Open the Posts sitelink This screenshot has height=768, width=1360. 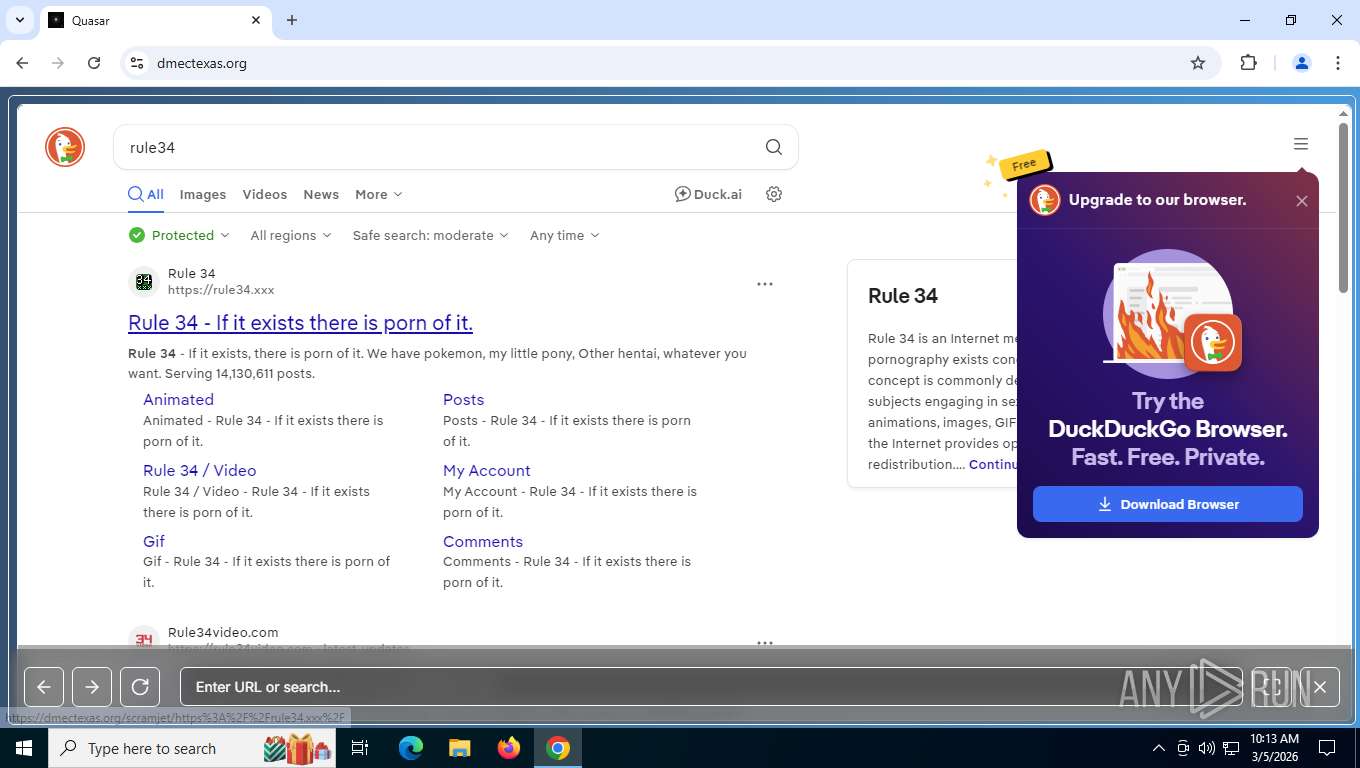(463, 399)
